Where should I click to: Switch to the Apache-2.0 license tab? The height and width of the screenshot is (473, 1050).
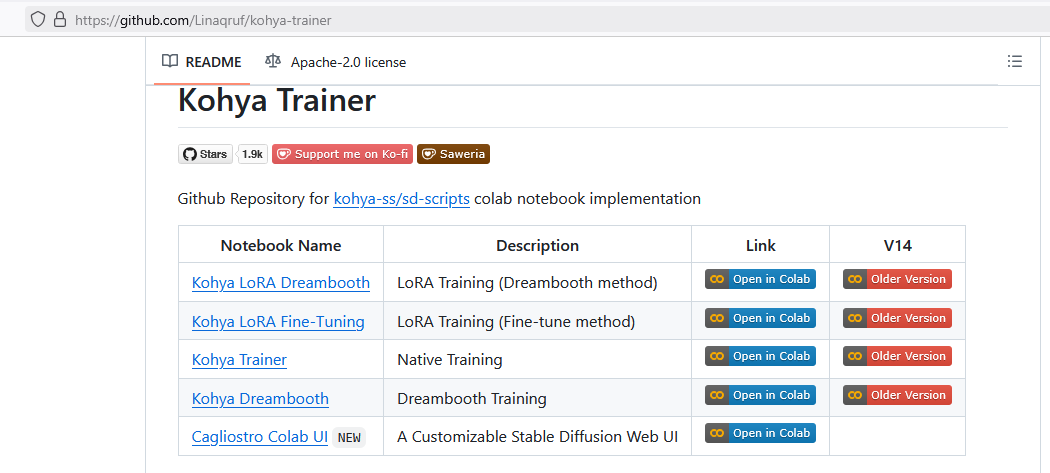[x=335, y=62]
